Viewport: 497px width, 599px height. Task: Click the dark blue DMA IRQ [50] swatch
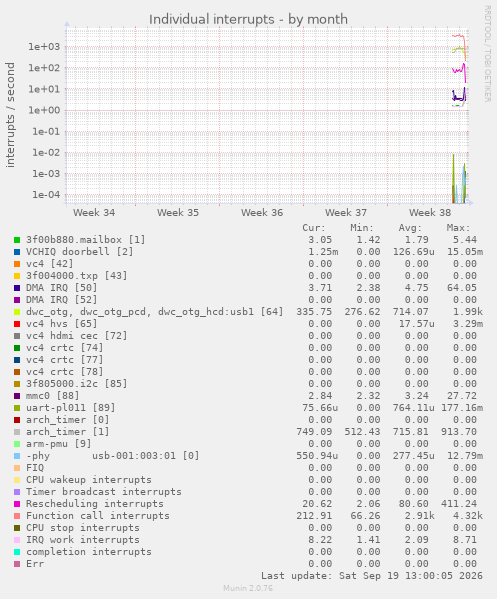pyautogui.click(x=17, y=288)
